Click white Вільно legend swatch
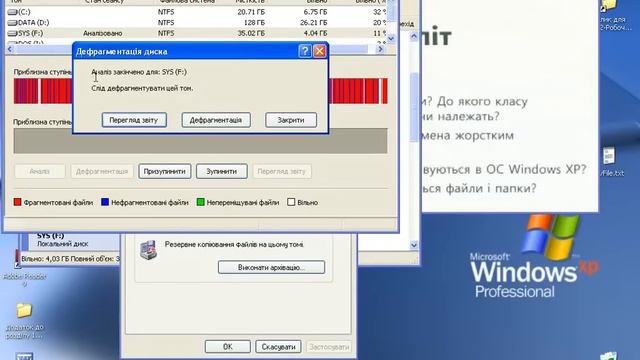The height and width of the screenshot is (360, 640). (291, 202)
